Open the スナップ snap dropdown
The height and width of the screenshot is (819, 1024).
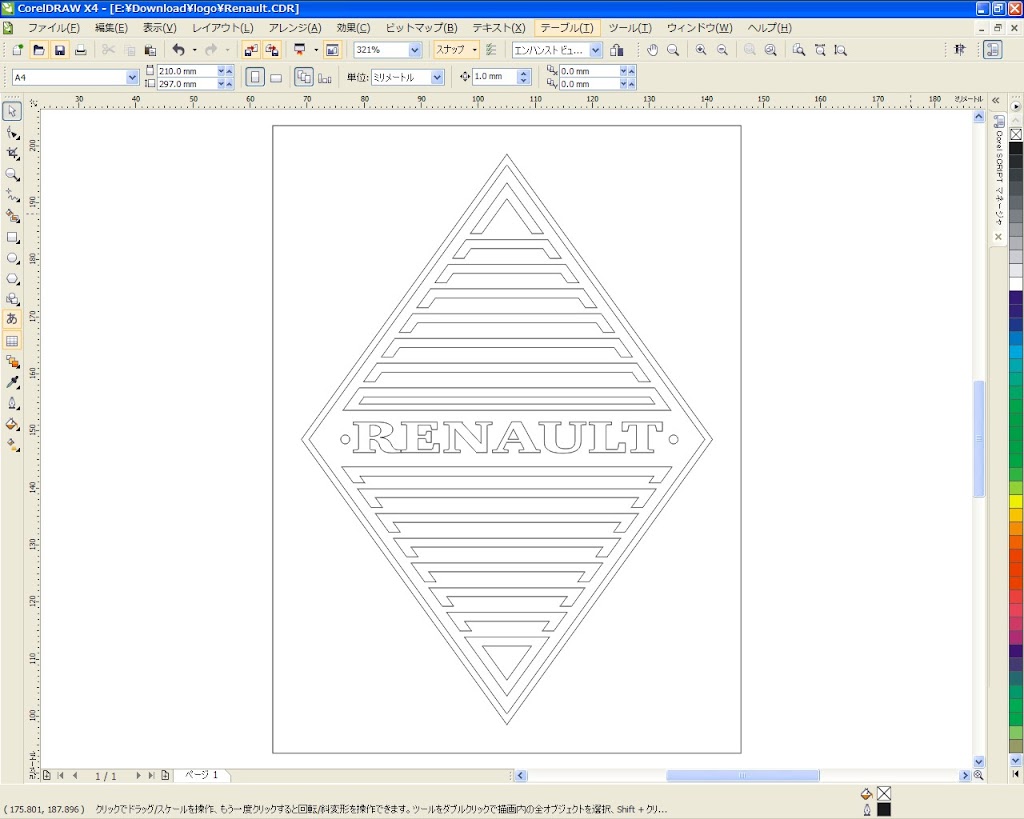click(x=475, y=50)
